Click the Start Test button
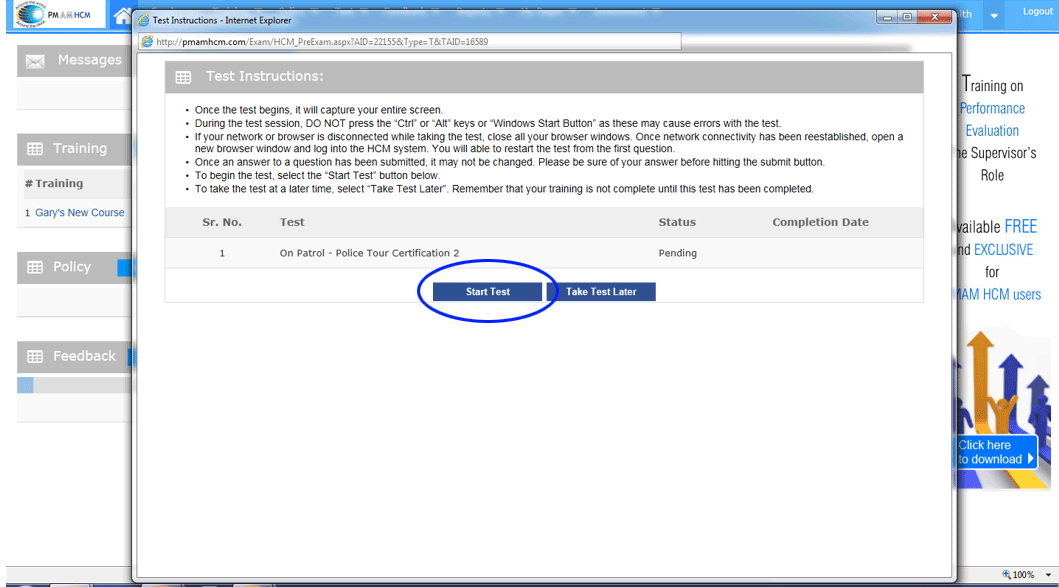The width and height of the screenshot is (1059, 587). click(x=487, y=292)
